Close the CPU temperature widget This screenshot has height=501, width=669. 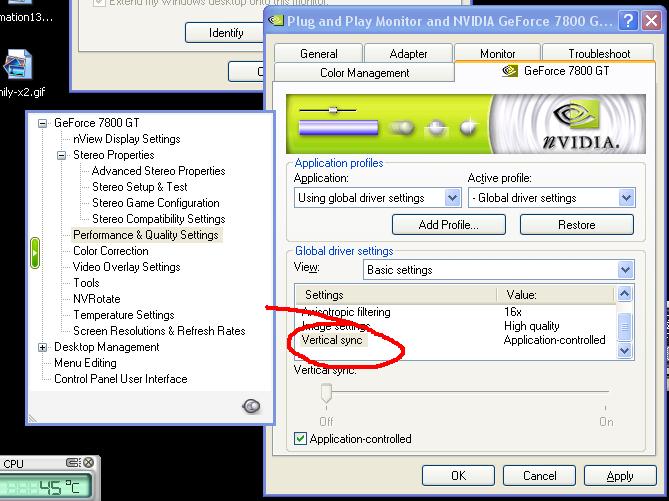point(90,464)
